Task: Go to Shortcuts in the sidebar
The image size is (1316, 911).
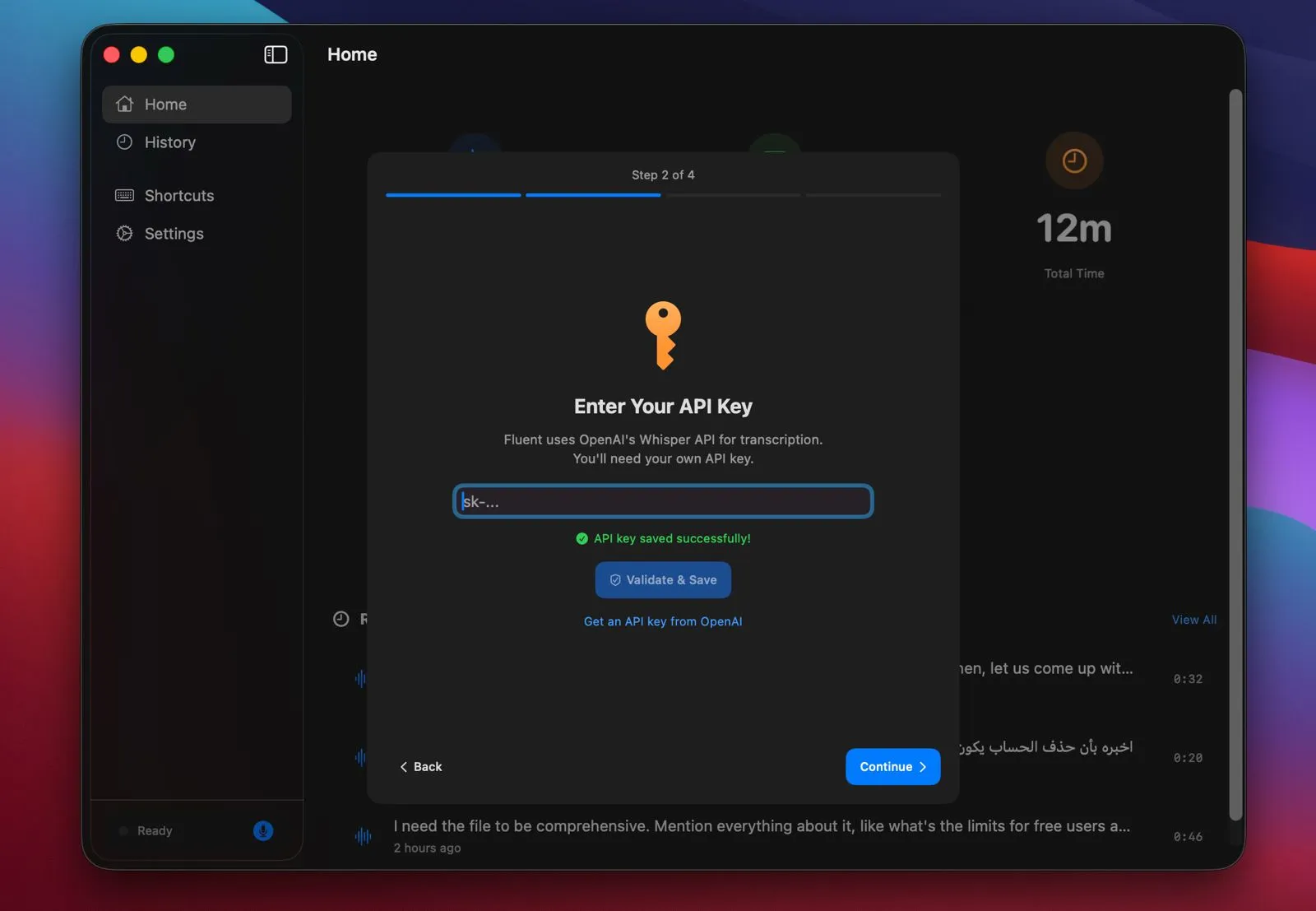Action: (178, 196)
